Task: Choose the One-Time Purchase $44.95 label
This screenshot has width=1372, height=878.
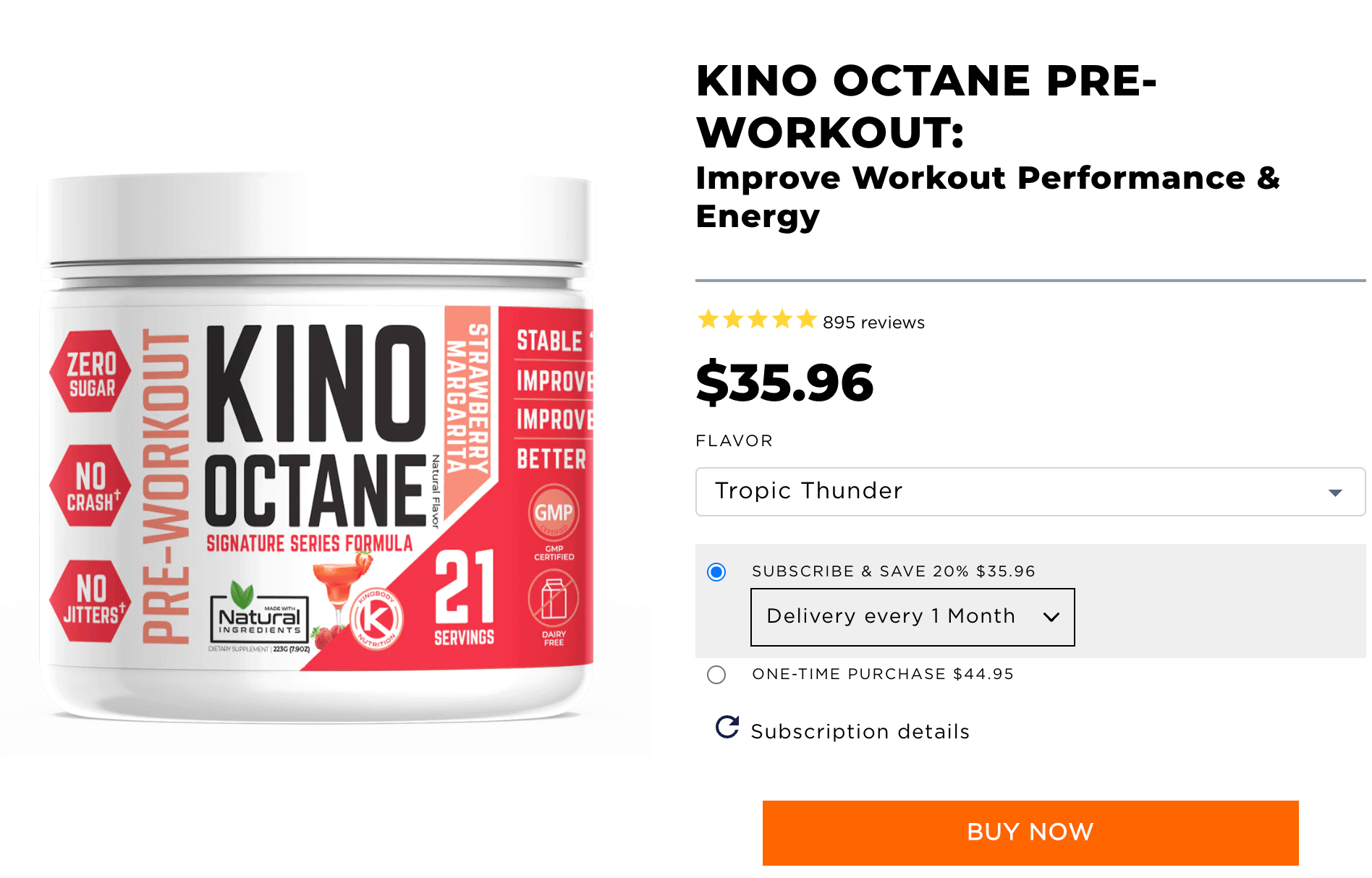Action: 883,674
